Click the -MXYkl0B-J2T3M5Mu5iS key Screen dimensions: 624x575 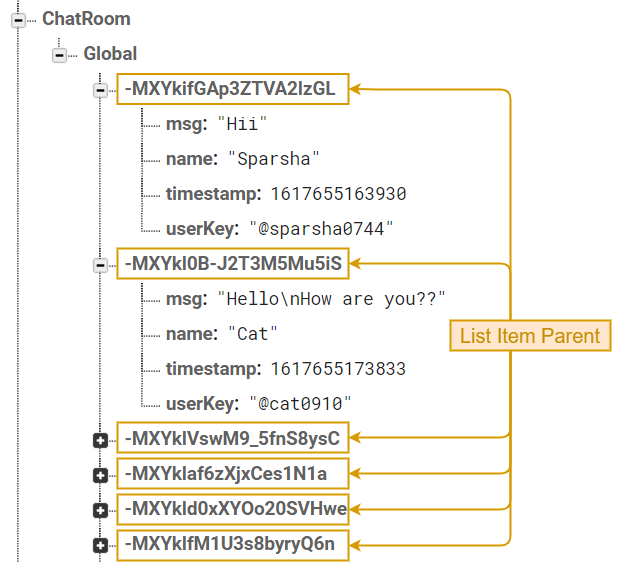pyautogui.click(x=233, y=264)
